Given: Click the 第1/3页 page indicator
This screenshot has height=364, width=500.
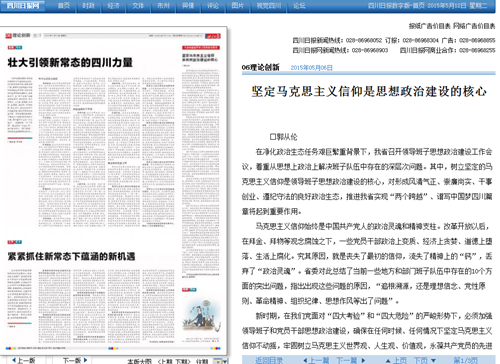Looking at the screenshot, I should [466, 360].
